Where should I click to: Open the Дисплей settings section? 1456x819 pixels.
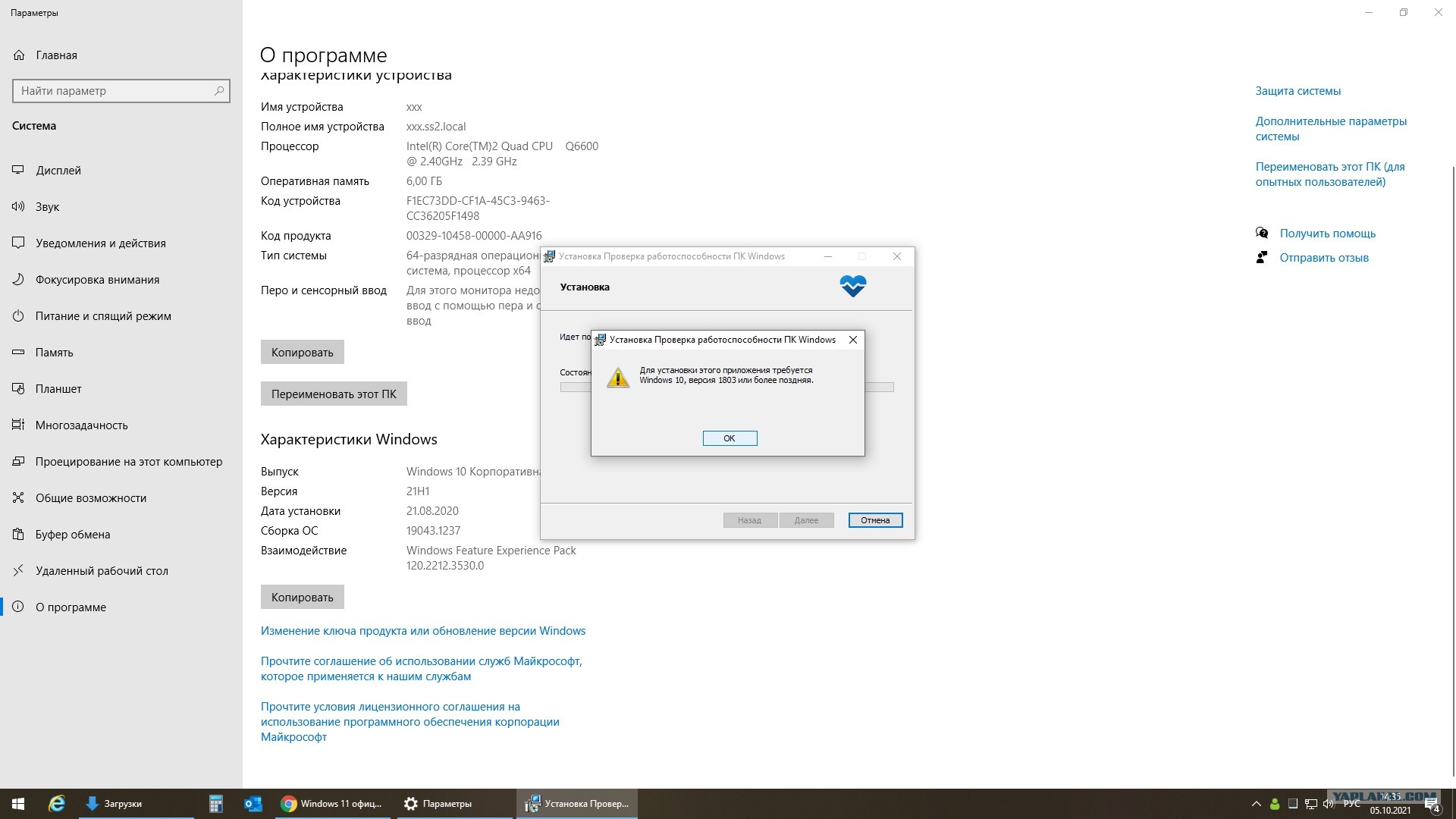(58, 171)
